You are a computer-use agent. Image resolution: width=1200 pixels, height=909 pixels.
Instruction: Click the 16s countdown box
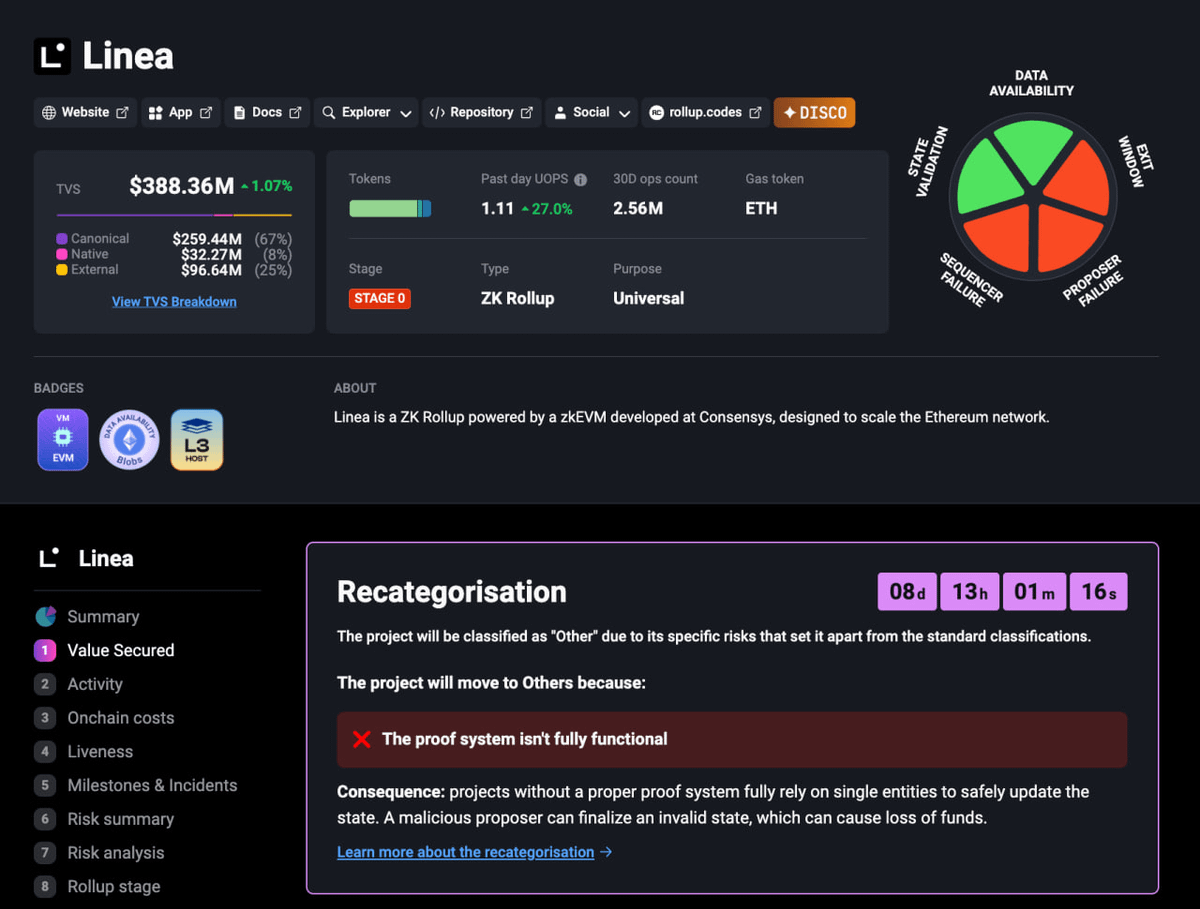click(1098, 592)
